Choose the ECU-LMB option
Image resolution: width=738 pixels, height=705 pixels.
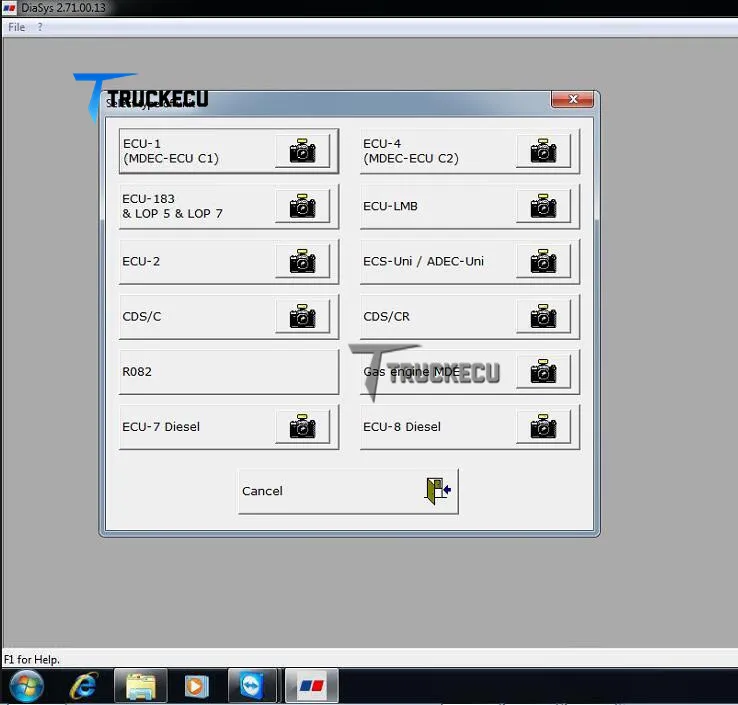coord(470,206)
